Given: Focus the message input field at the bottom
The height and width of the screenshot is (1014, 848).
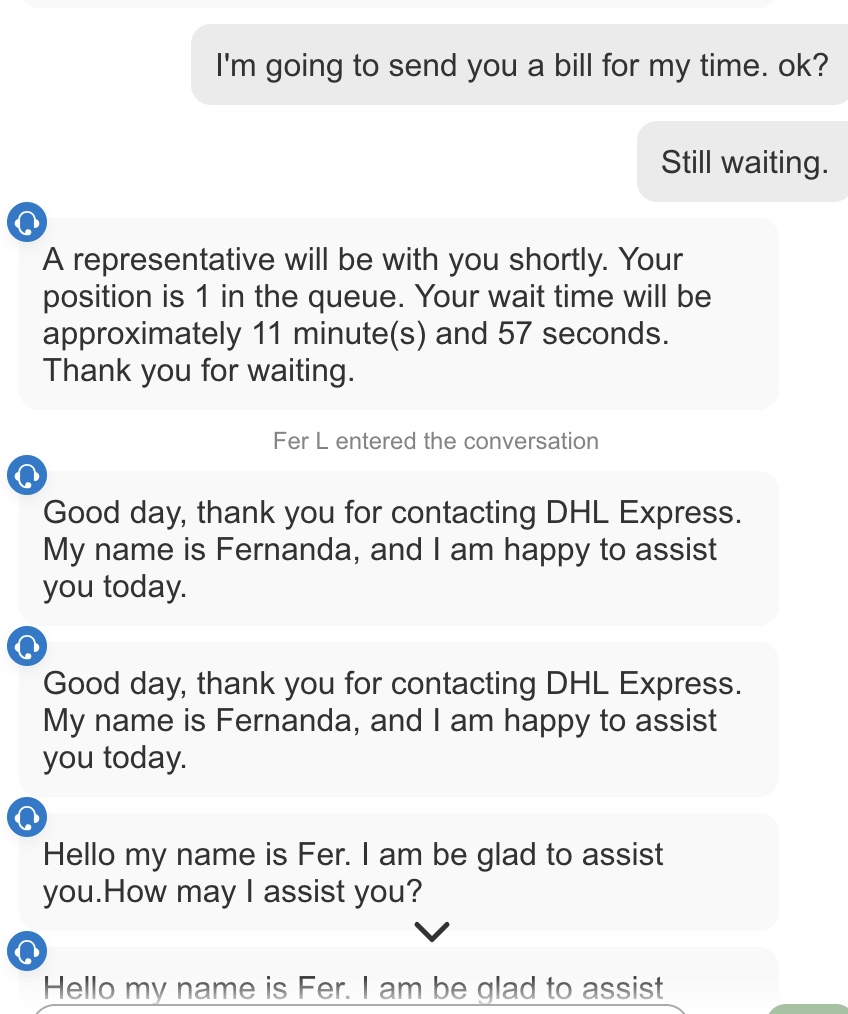Looking at the screenshot, I should pyautogui.click(x=360, y=1008).
